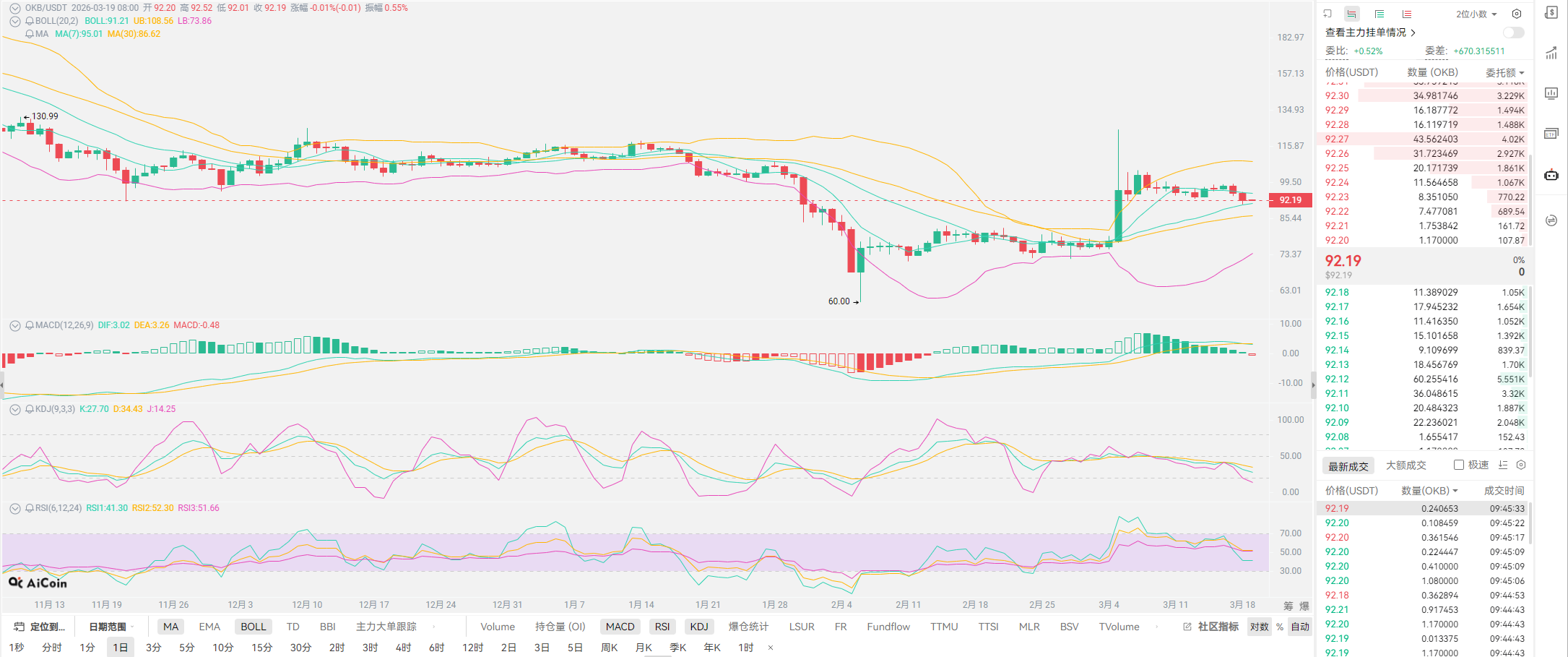This screenshot has height=657, width=1568.
Task: Switch to the 大额成交 tab
Action: [x=1405, y=465]
